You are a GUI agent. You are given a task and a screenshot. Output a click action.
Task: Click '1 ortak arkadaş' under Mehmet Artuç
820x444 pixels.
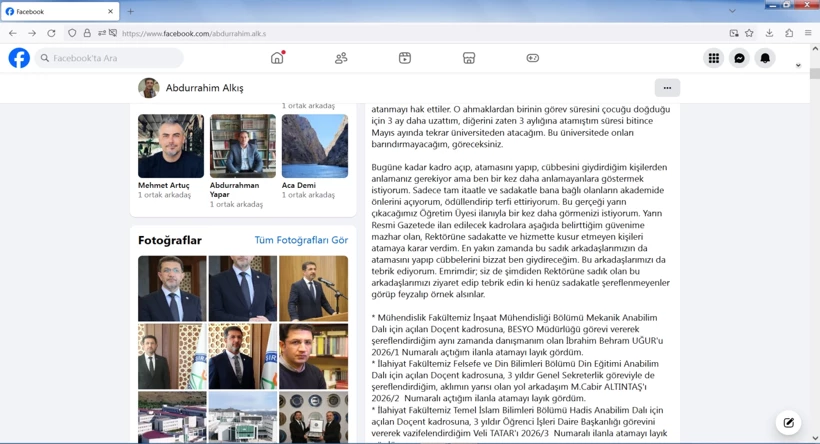tap(164, 195)
